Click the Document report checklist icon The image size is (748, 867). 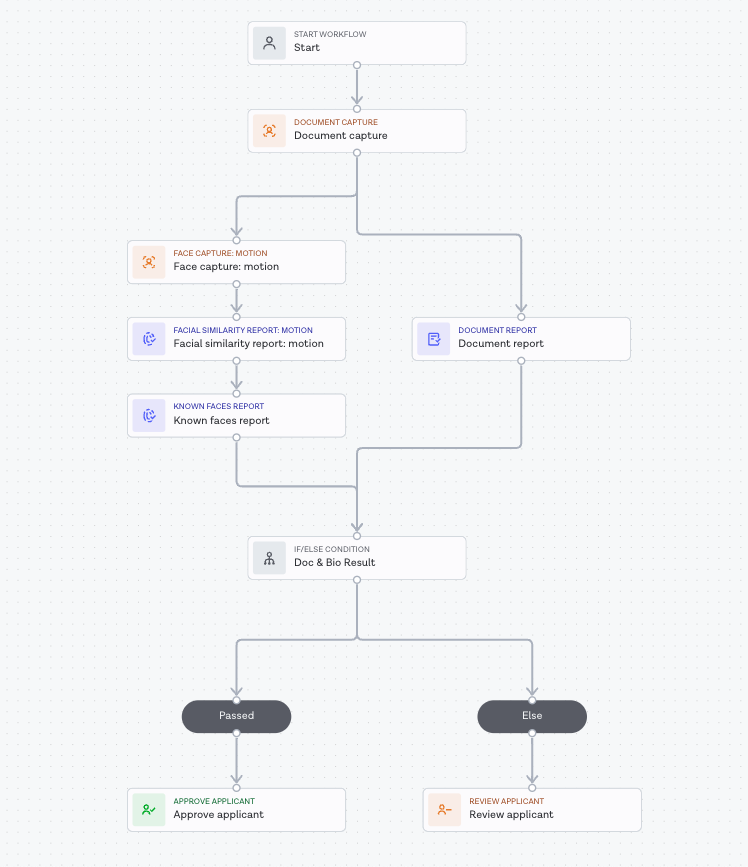pyautogui.click(x=434, y=339)
